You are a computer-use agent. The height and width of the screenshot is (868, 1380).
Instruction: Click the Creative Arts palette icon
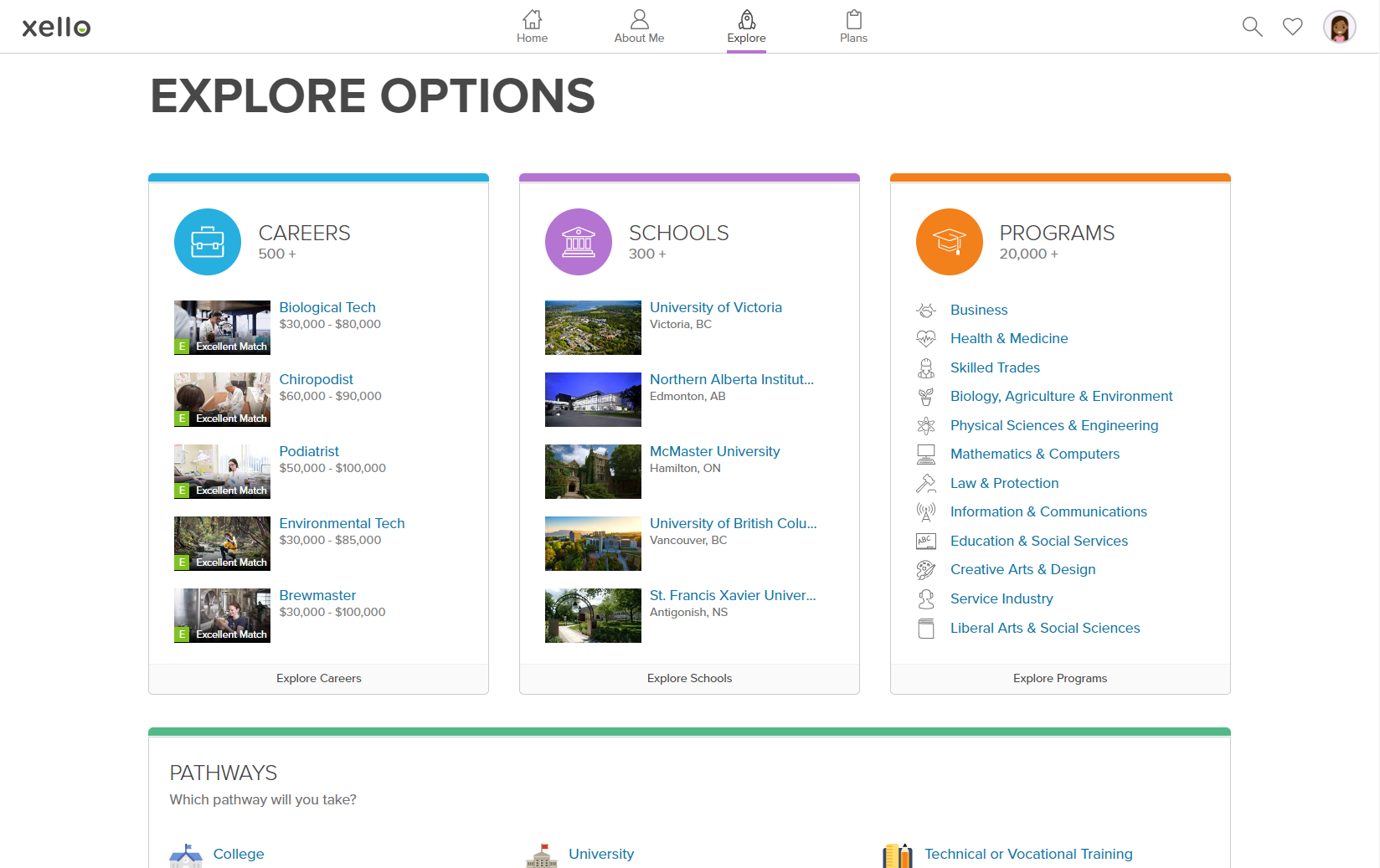[926, 570]
